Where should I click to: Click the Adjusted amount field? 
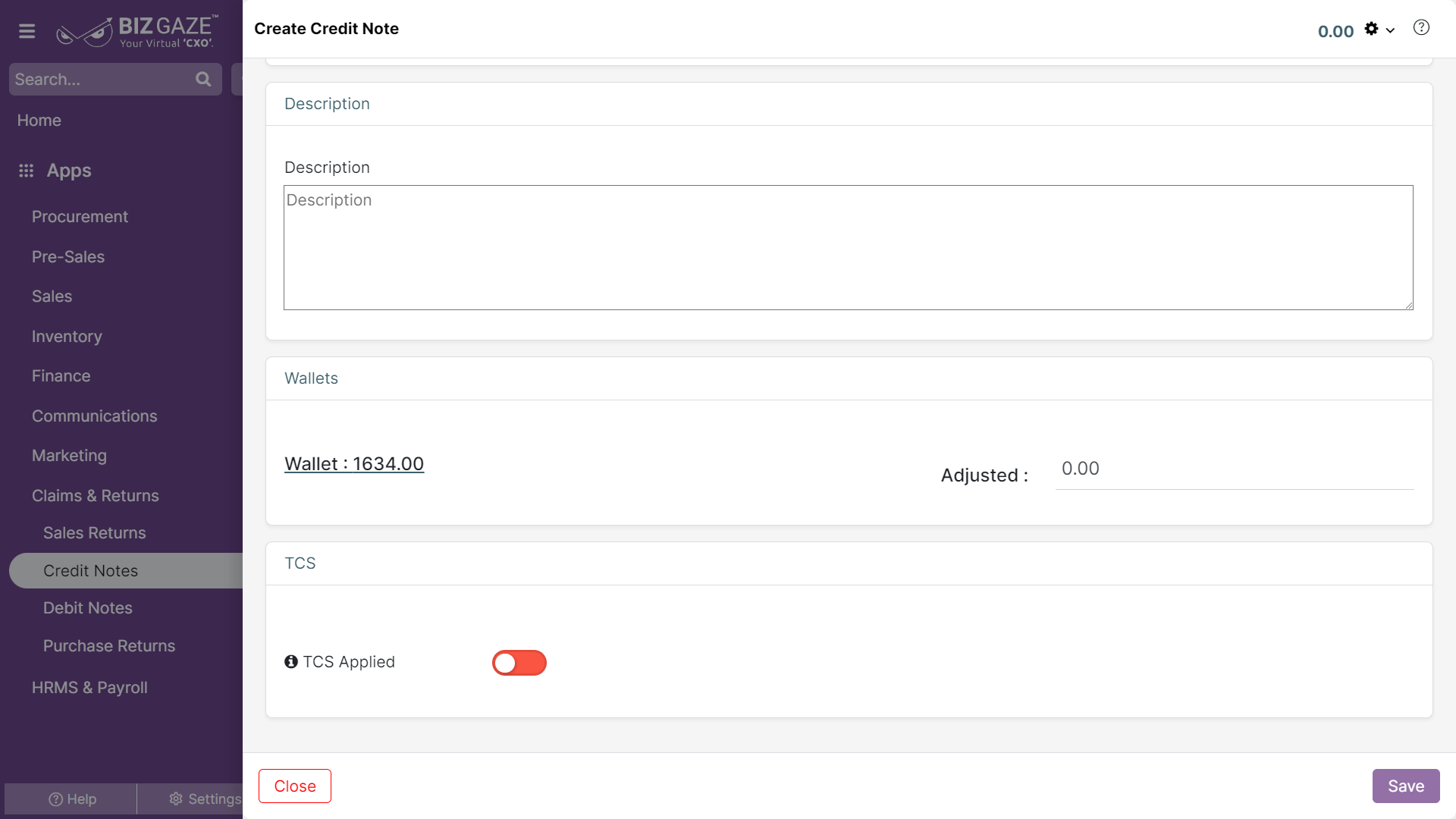[1235, 469]
